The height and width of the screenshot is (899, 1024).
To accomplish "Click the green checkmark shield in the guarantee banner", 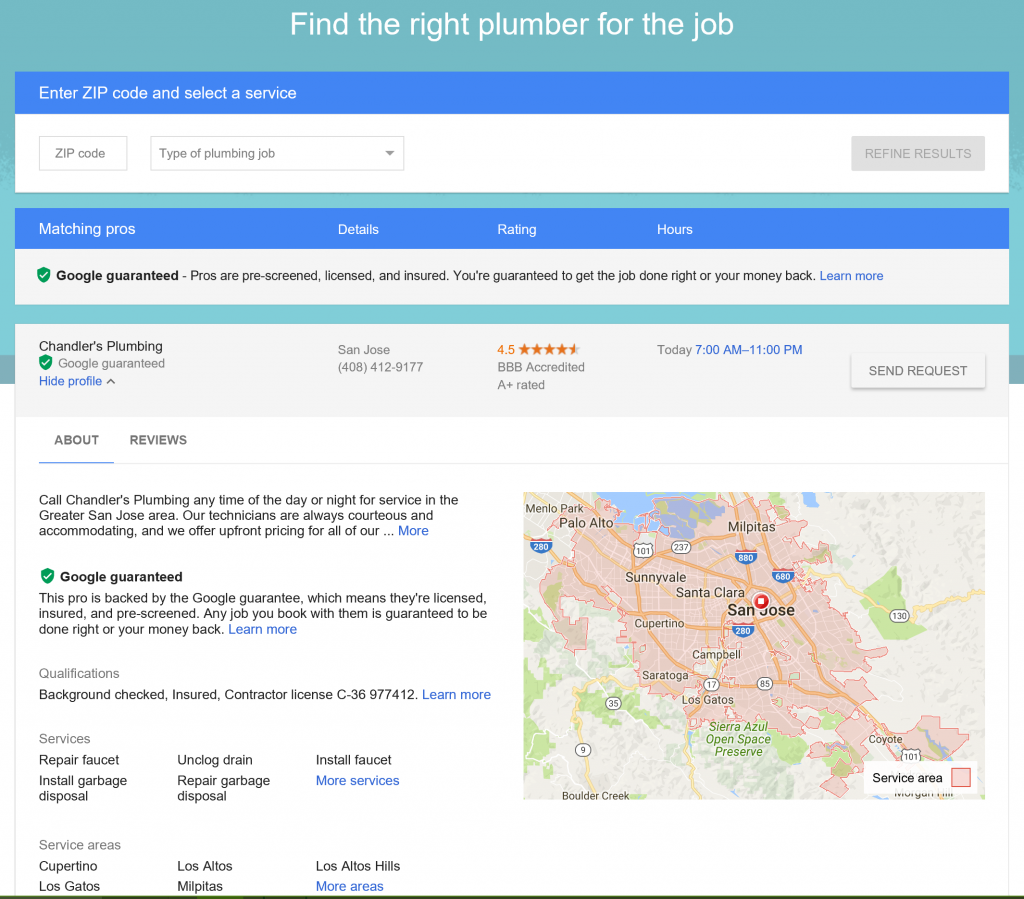I will click(x=43, y=274).
